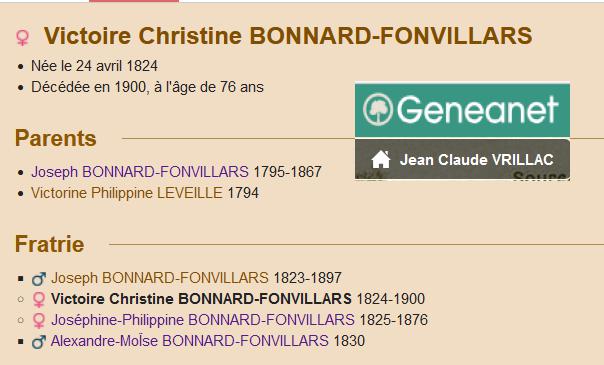Click male icon next to Joseph 1823-1897
This screenshot has height=365, width=604.
[x=39, y=278]
